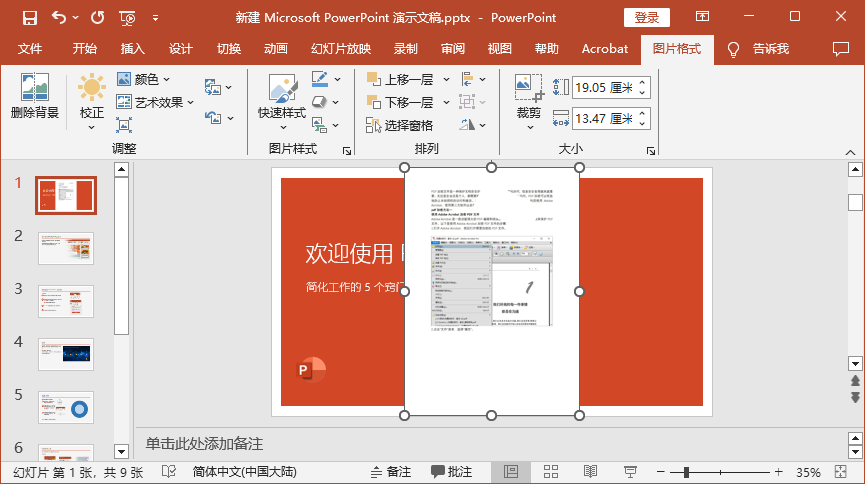Click the 裁剪 crop tool

[x=528, y=102]
